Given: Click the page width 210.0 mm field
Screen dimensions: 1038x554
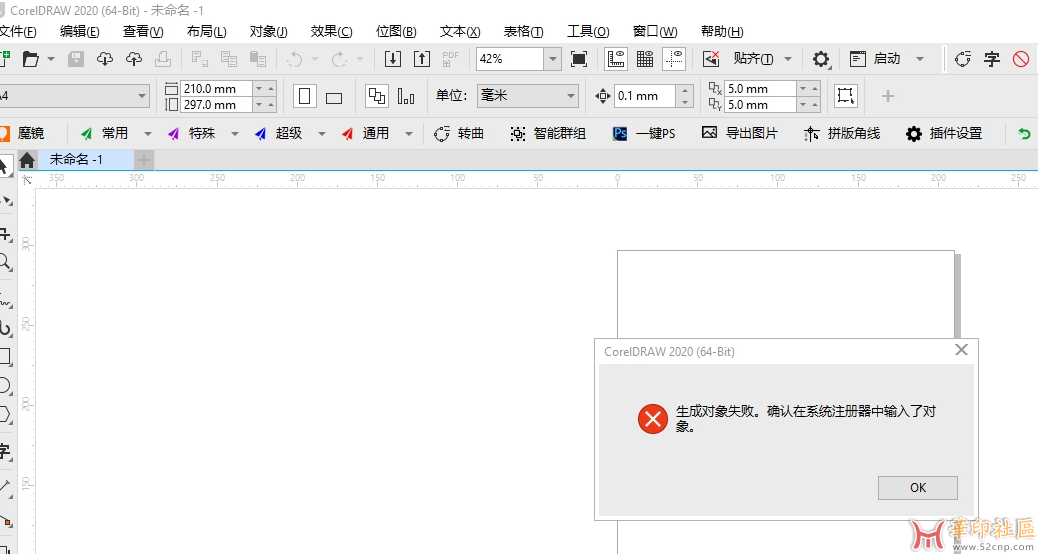Looking at the screenshot, I should [215, 89].
